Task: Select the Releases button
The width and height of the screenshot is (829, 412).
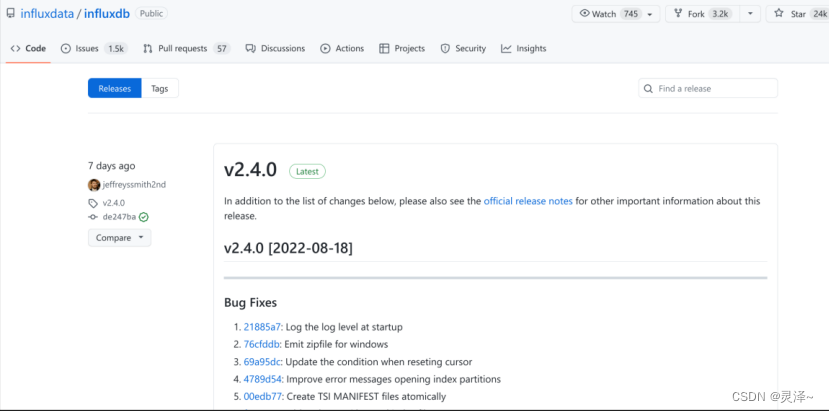Action: tap(115, 88)
